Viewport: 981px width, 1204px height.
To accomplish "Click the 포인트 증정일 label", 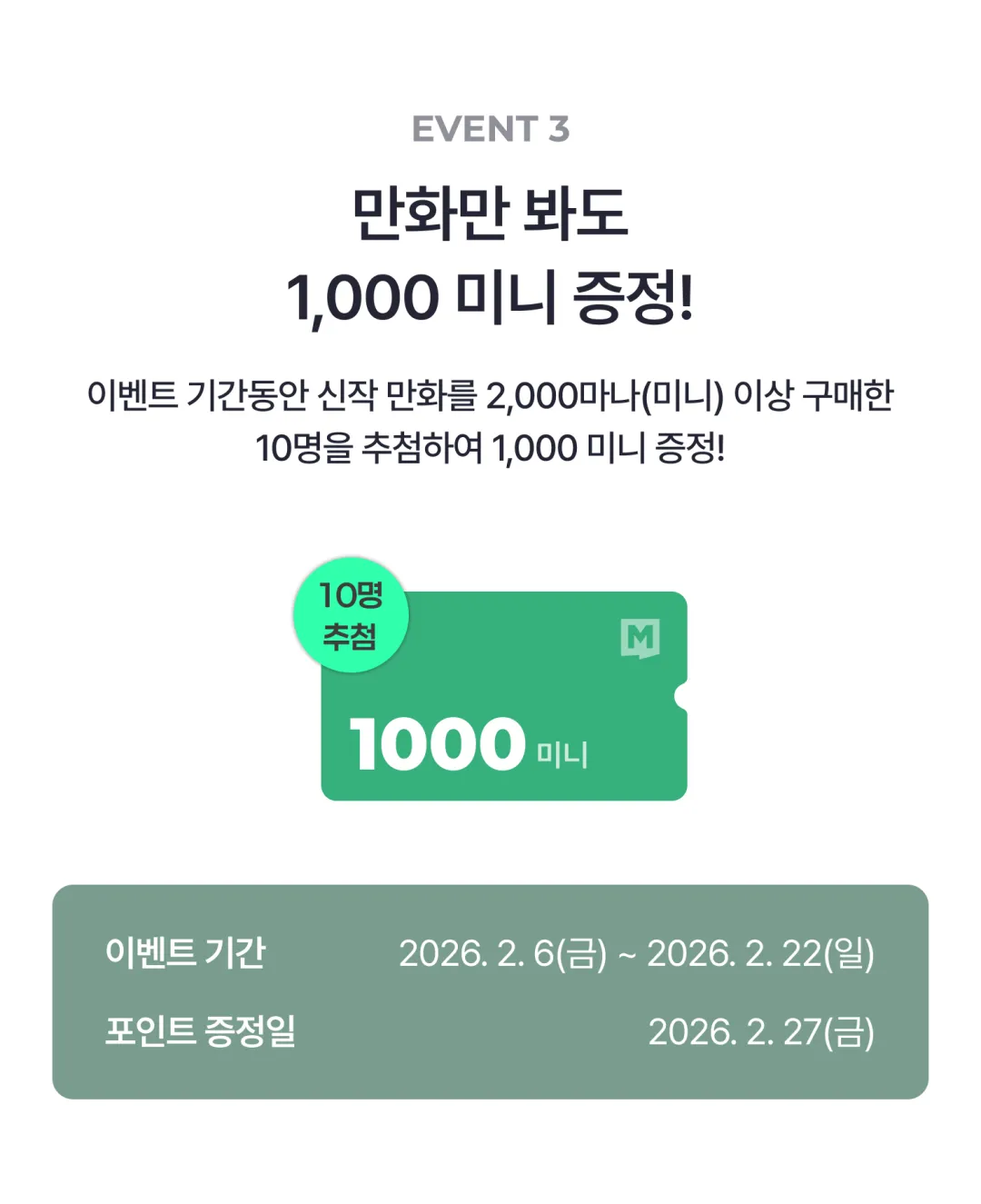I will tap(201, 1030).
